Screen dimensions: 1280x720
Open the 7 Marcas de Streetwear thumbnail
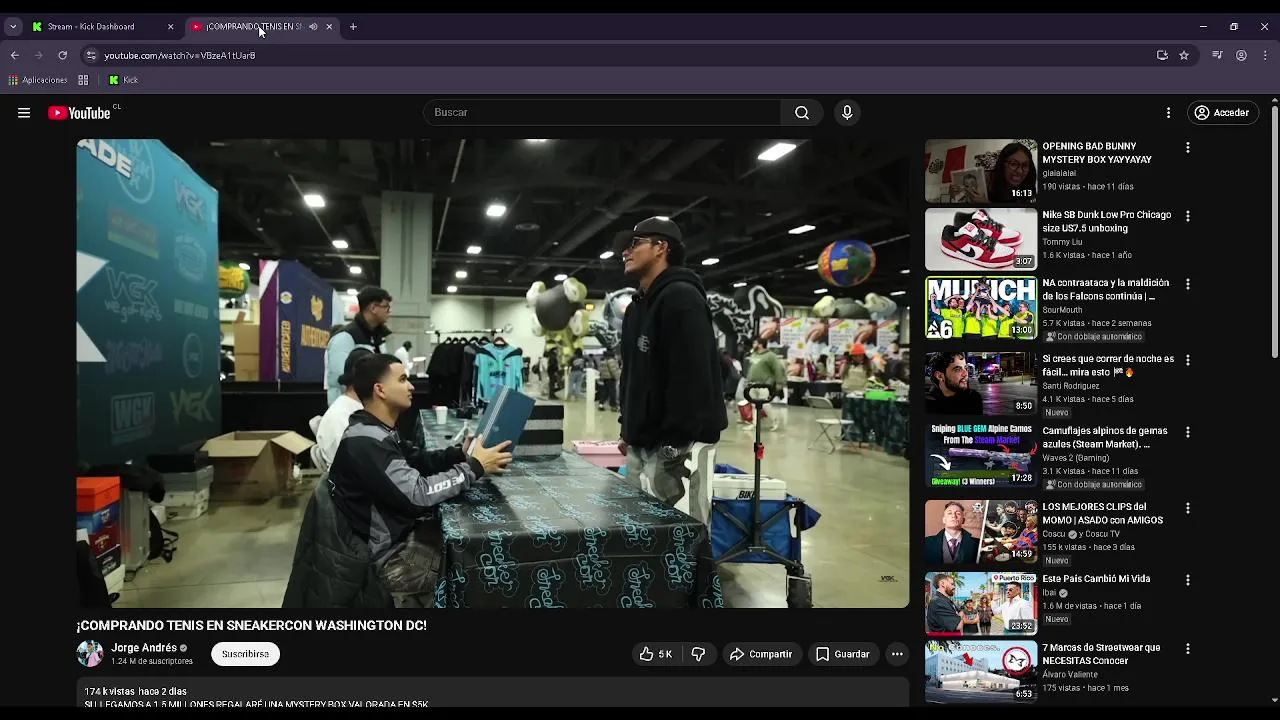(x=981, y=671)
